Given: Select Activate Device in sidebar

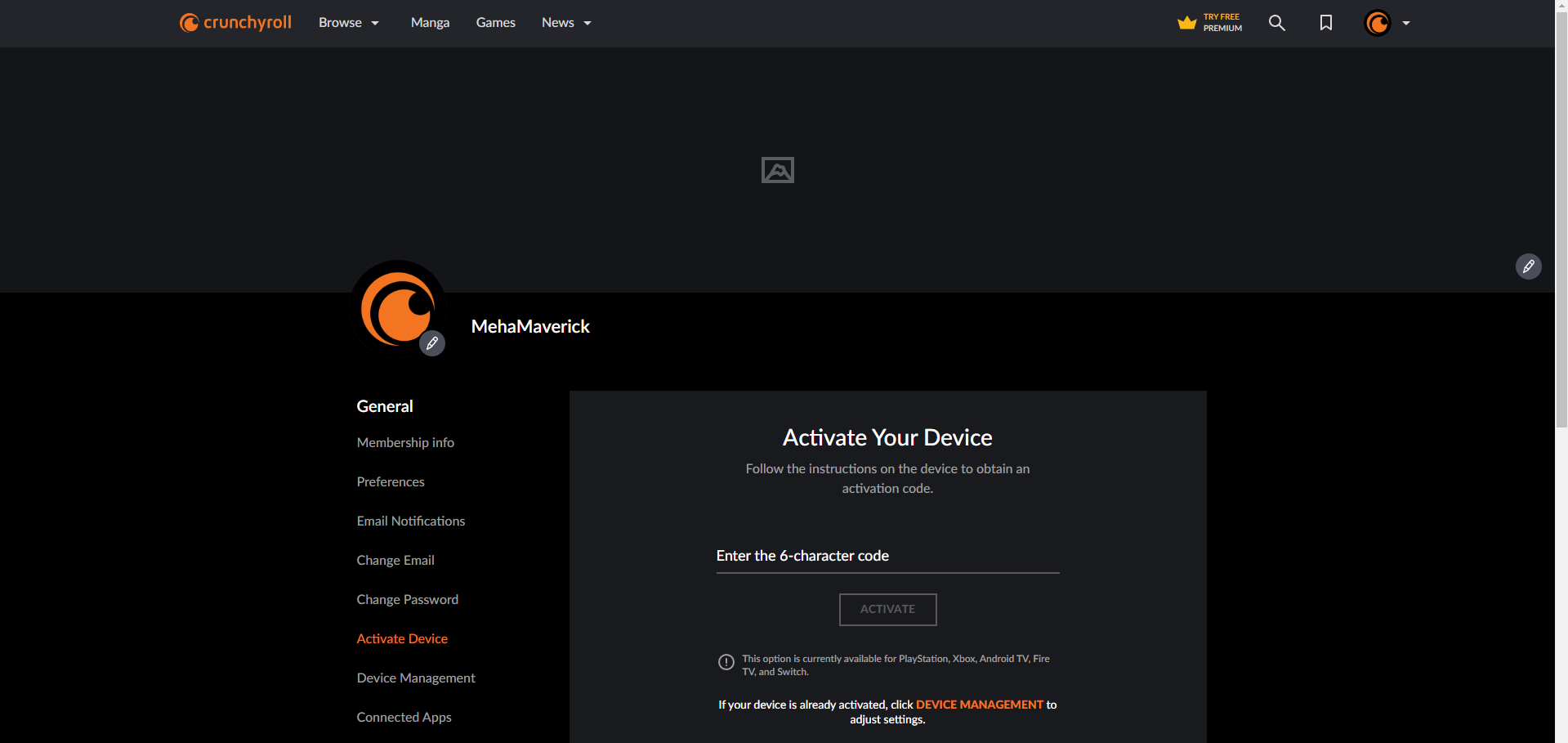Looking at the screenshot, I should click(402, 638).
